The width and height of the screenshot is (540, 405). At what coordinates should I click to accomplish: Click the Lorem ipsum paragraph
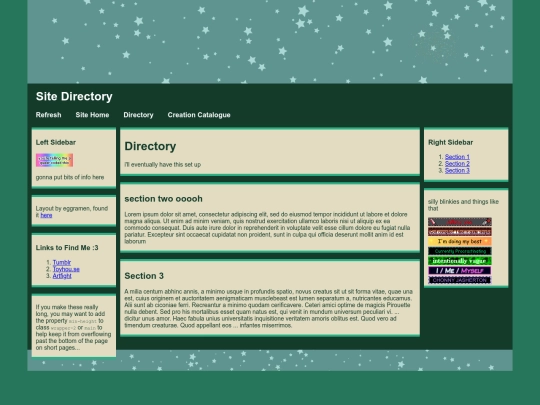[268, 228]
